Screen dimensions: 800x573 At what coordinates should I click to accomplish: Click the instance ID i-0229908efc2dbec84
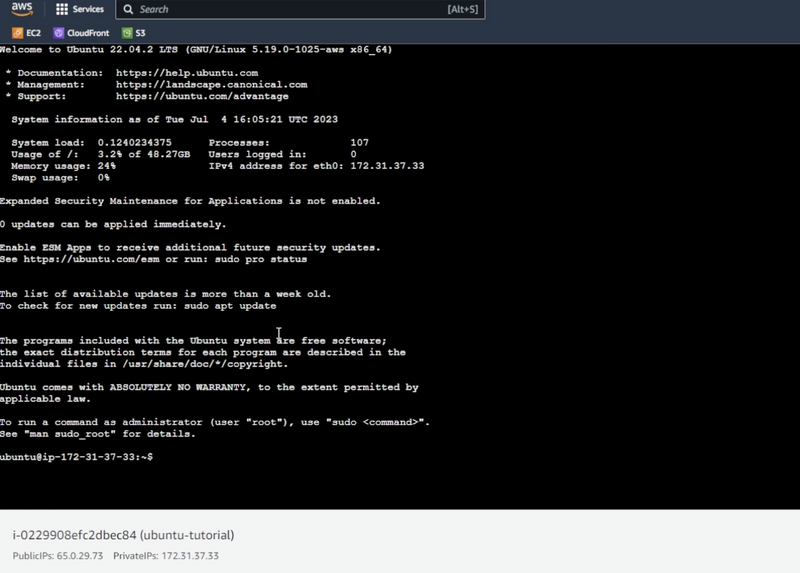point(74,535)
